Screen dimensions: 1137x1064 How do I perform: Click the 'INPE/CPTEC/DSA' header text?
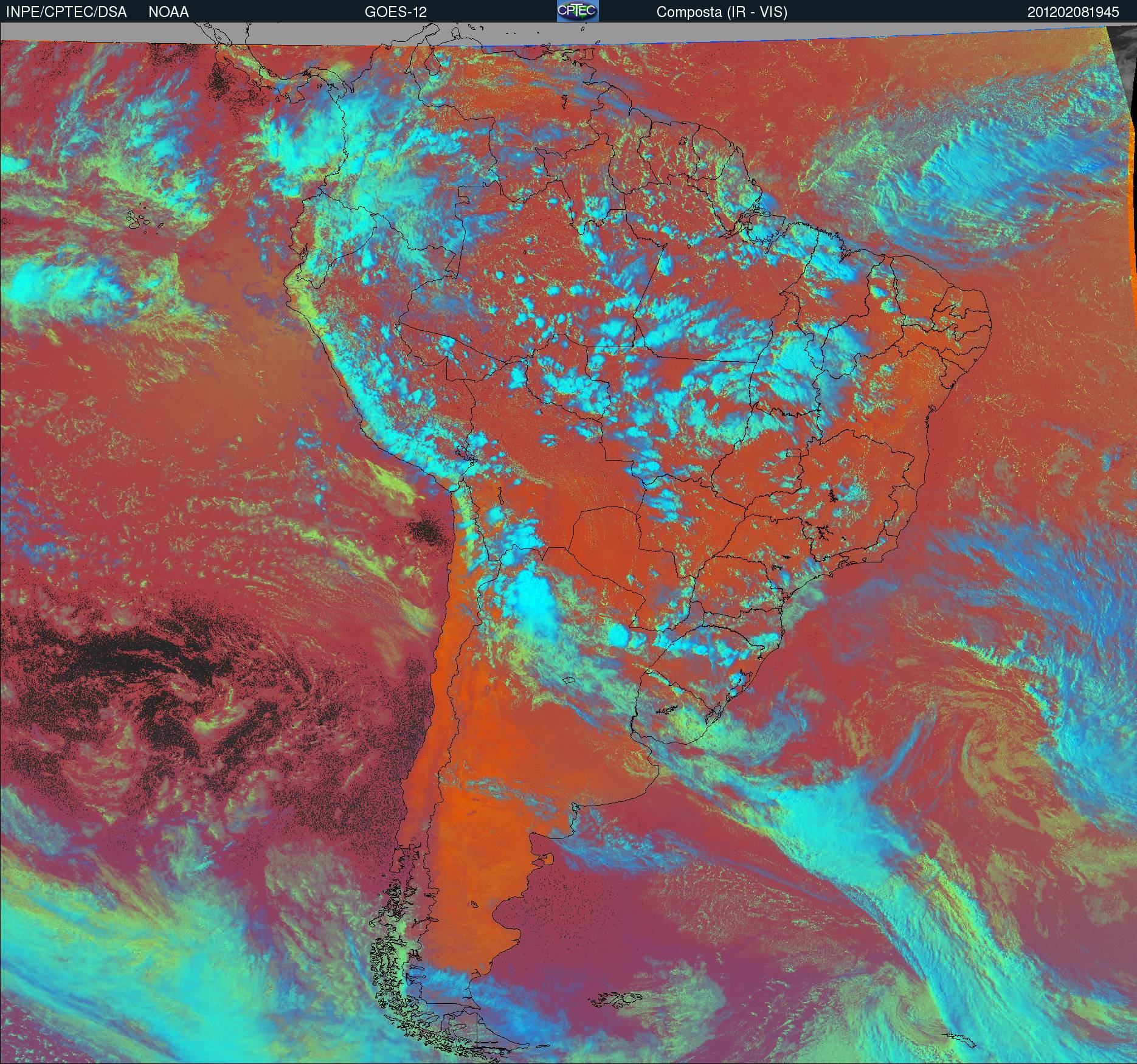66,12
